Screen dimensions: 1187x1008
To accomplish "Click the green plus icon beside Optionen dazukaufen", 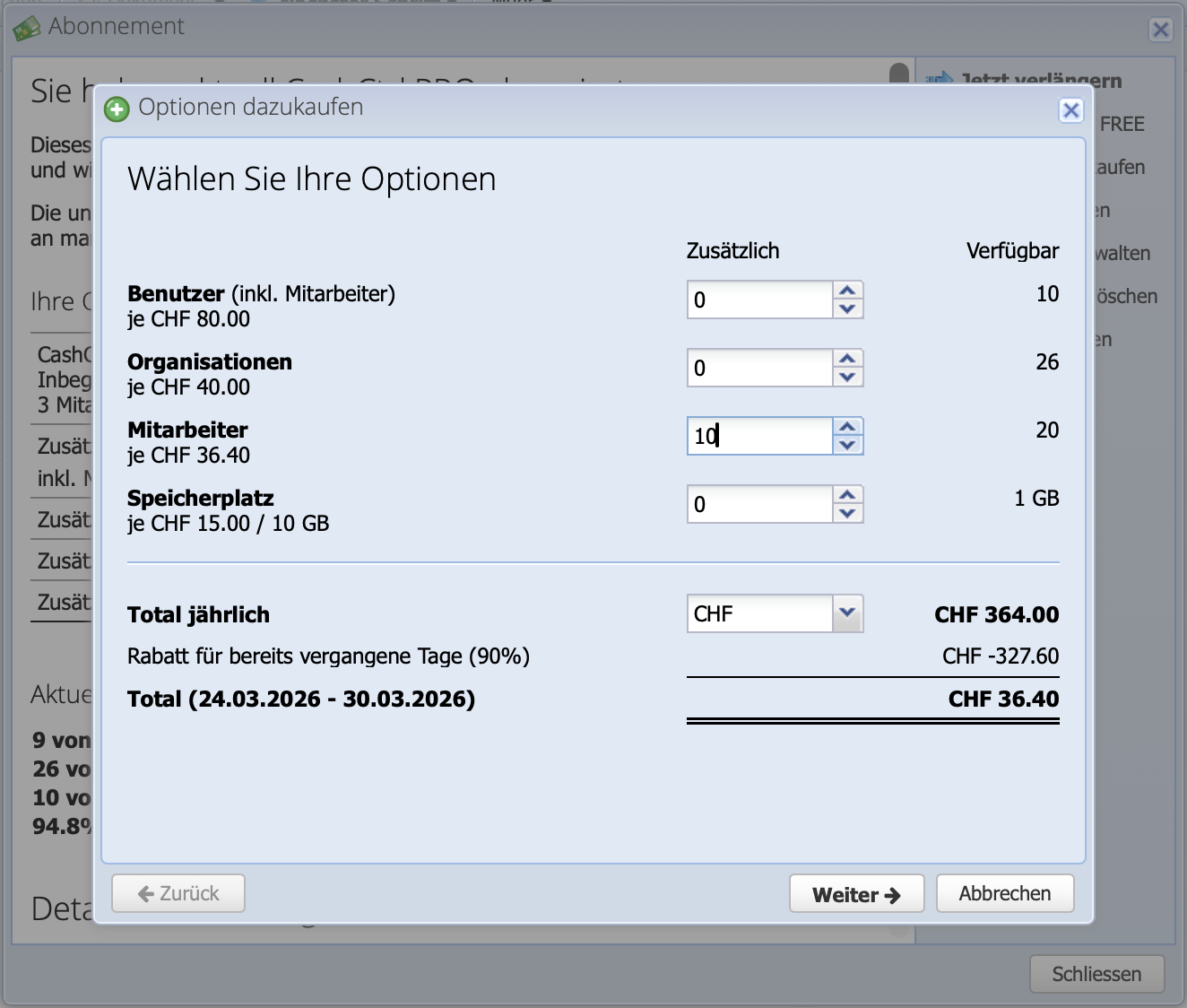I will click(116, 107).
